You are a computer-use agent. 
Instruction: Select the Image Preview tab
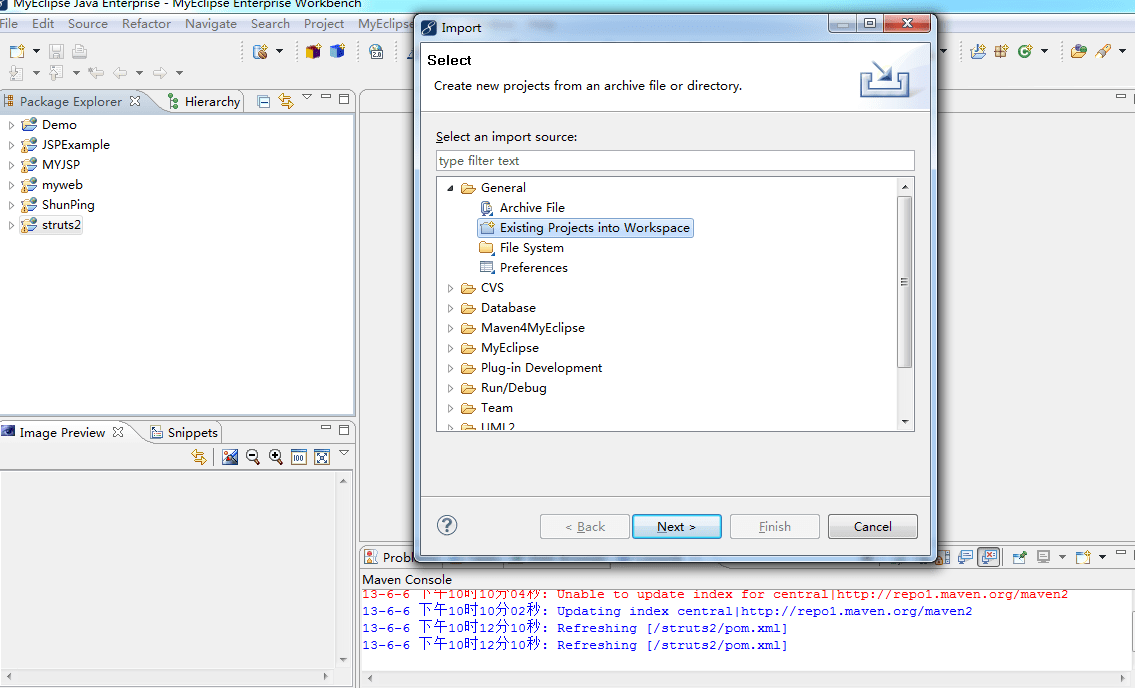[x=62, y=432]
